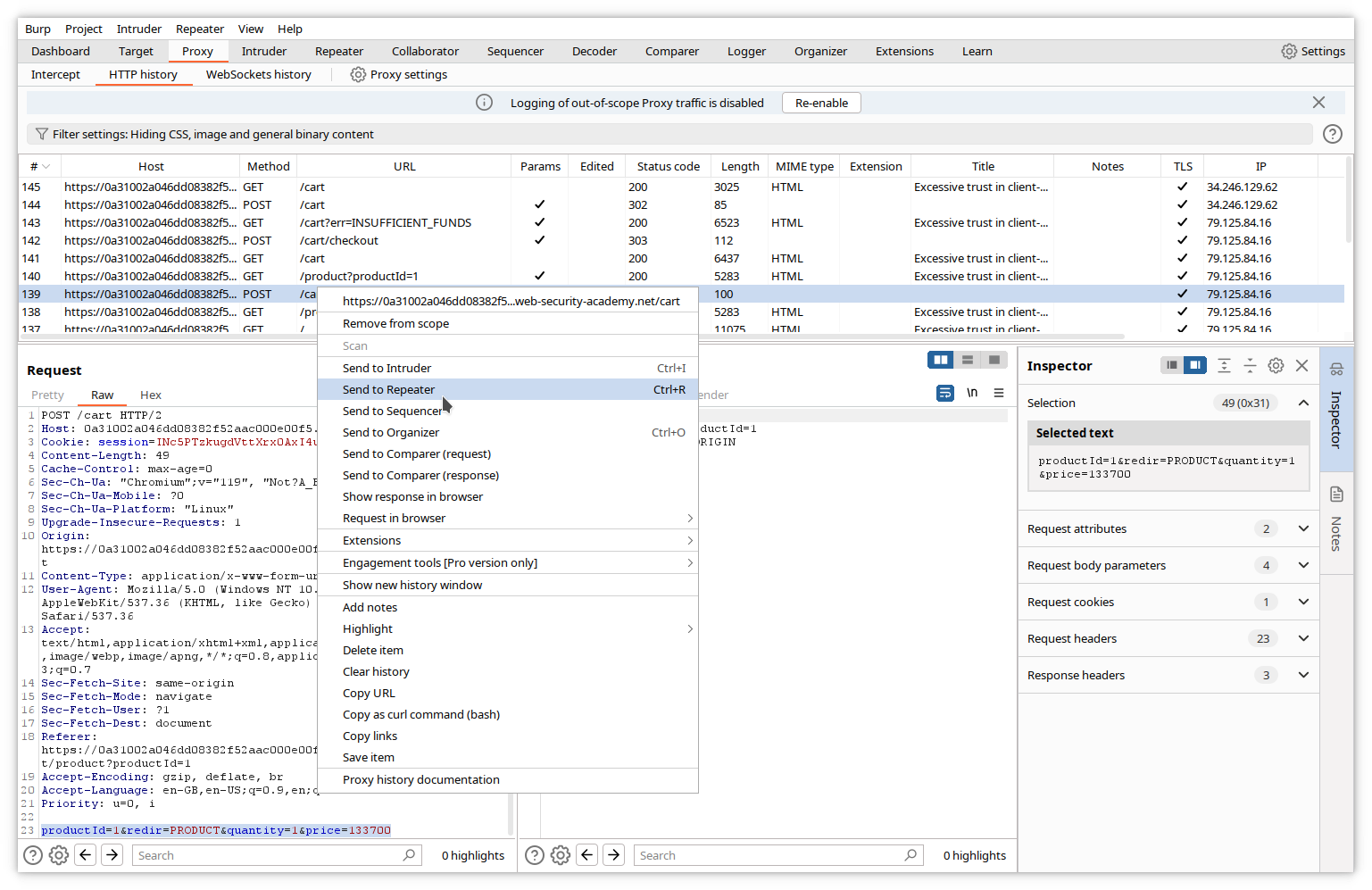Click the request pane Search field
Viewport: 1372px width, 890px height.
[x=268, y=855]
